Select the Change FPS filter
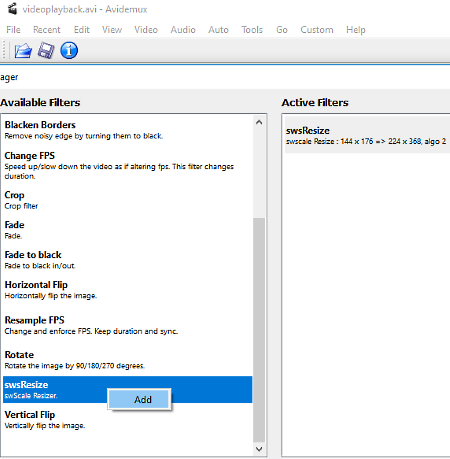The width and height of the screenshot is (450, 459). [127, 165]
